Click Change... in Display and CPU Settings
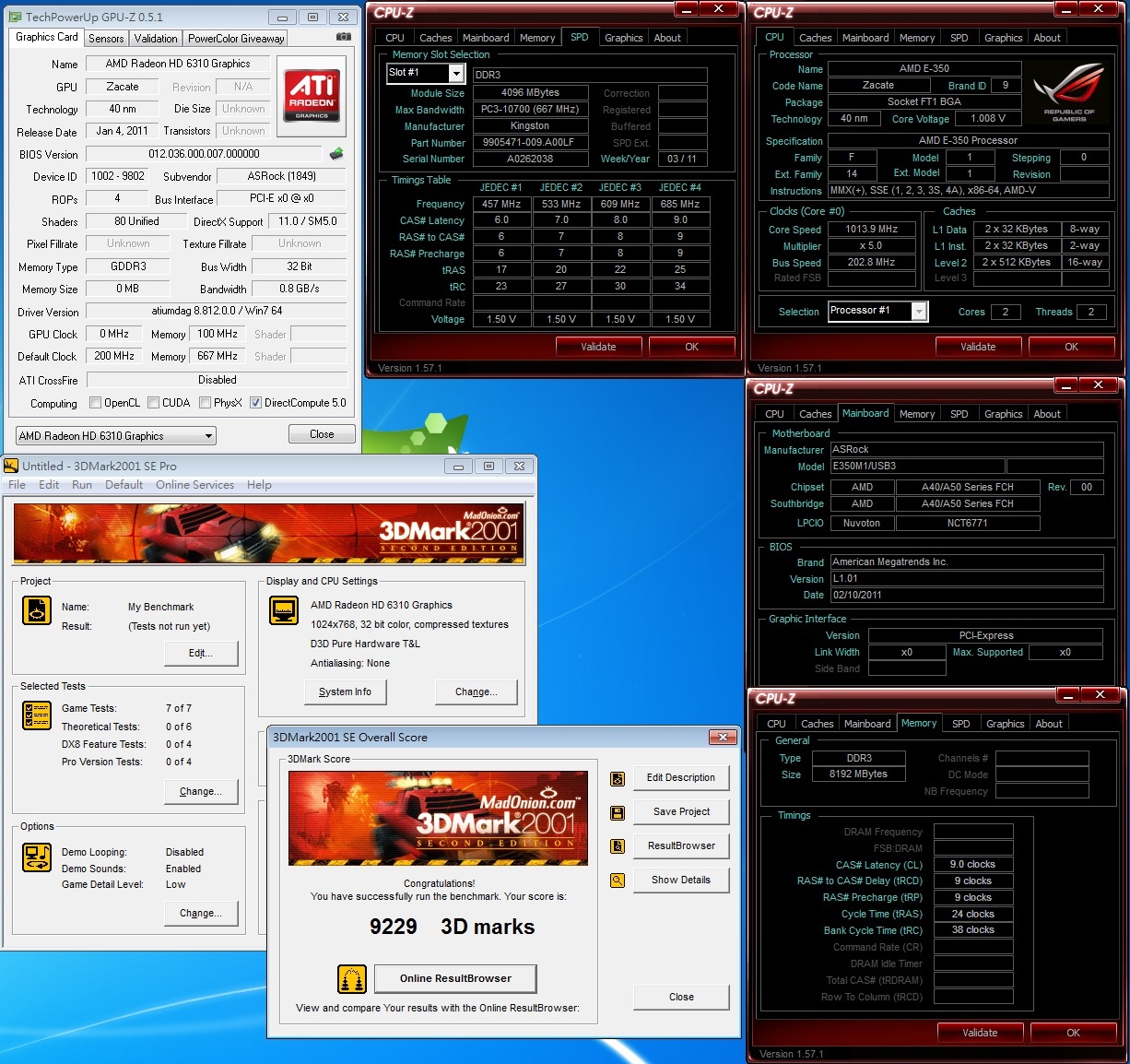Viewport: 1130px width, 1064px height. (476, 692)
